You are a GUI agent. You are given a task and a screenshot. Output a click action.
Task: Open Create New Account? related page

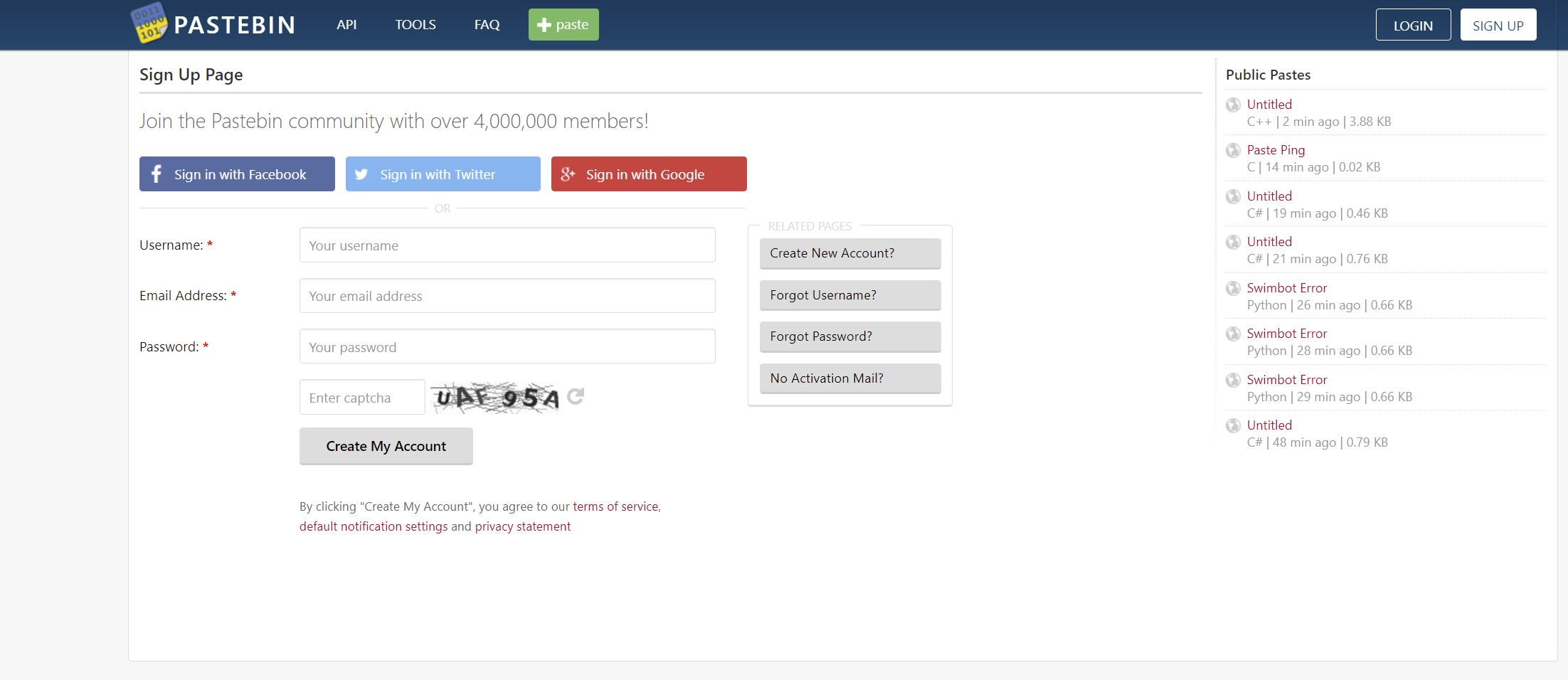point(850,253)
